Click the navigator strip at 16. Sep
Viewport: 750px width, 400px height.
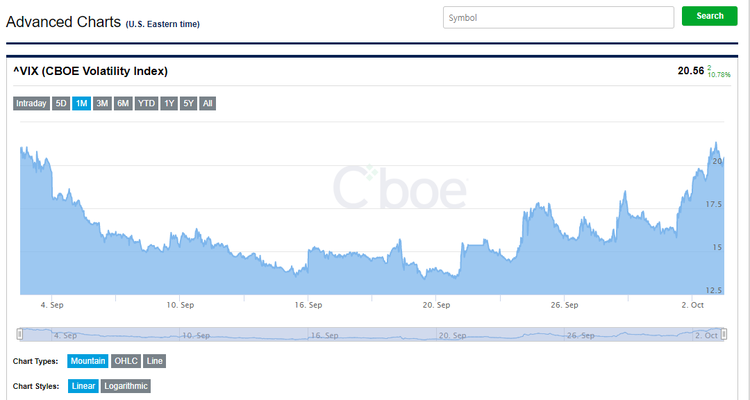point(324,335)
